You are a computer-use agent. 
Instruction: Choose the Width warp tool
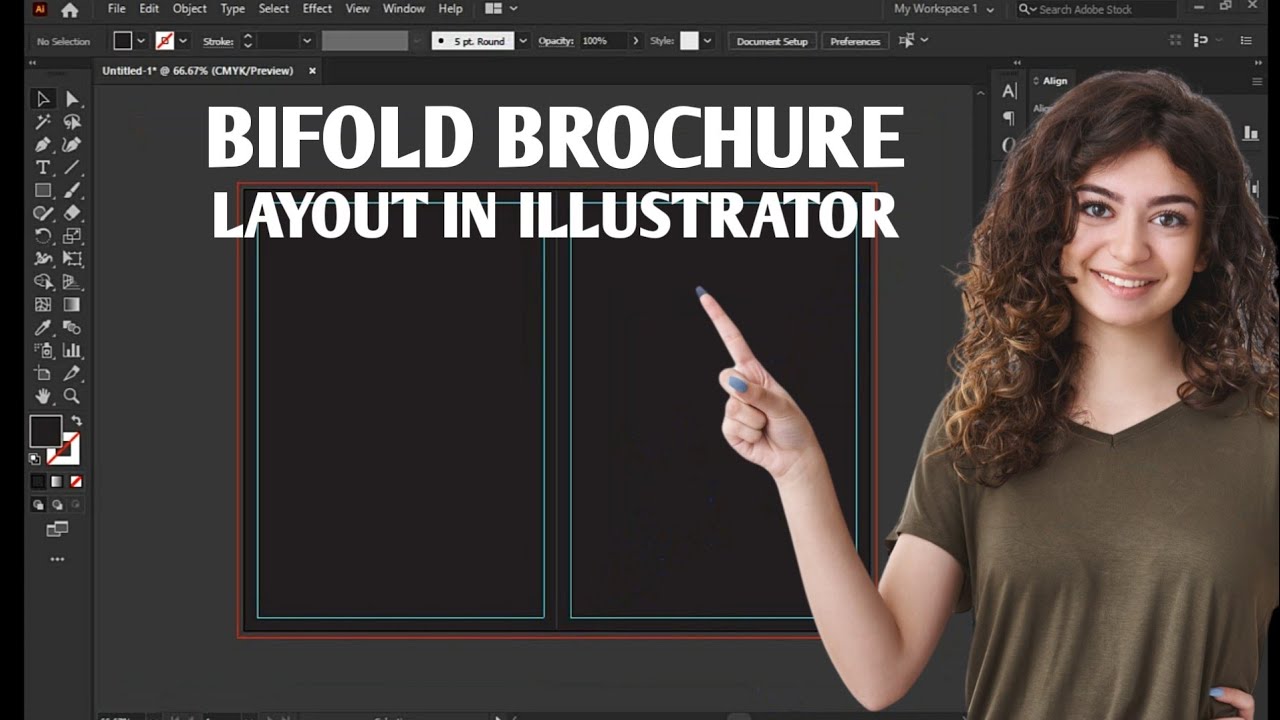pyautogui.click(x=43, y=259)
